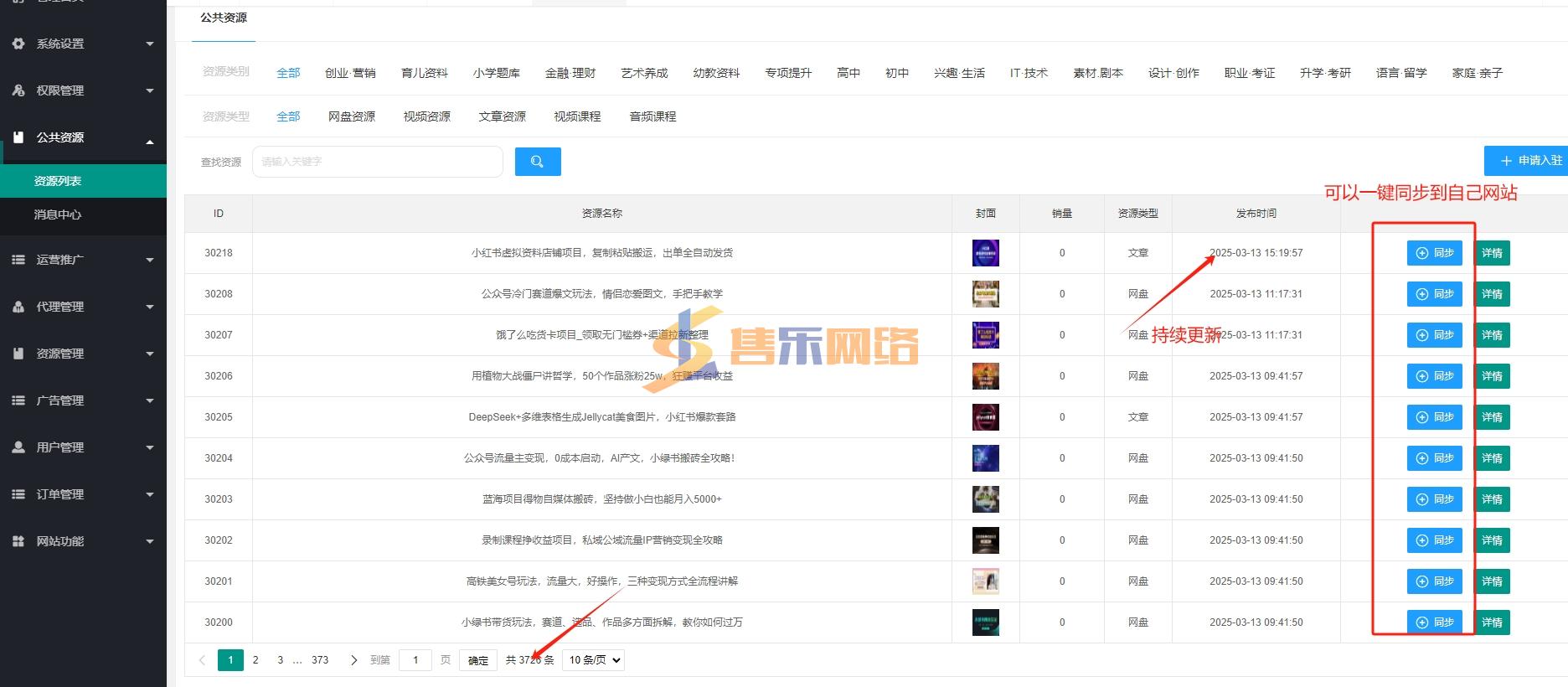Click the 查找资源 keyword input field
1568x687 pixels.
[377, 162]
